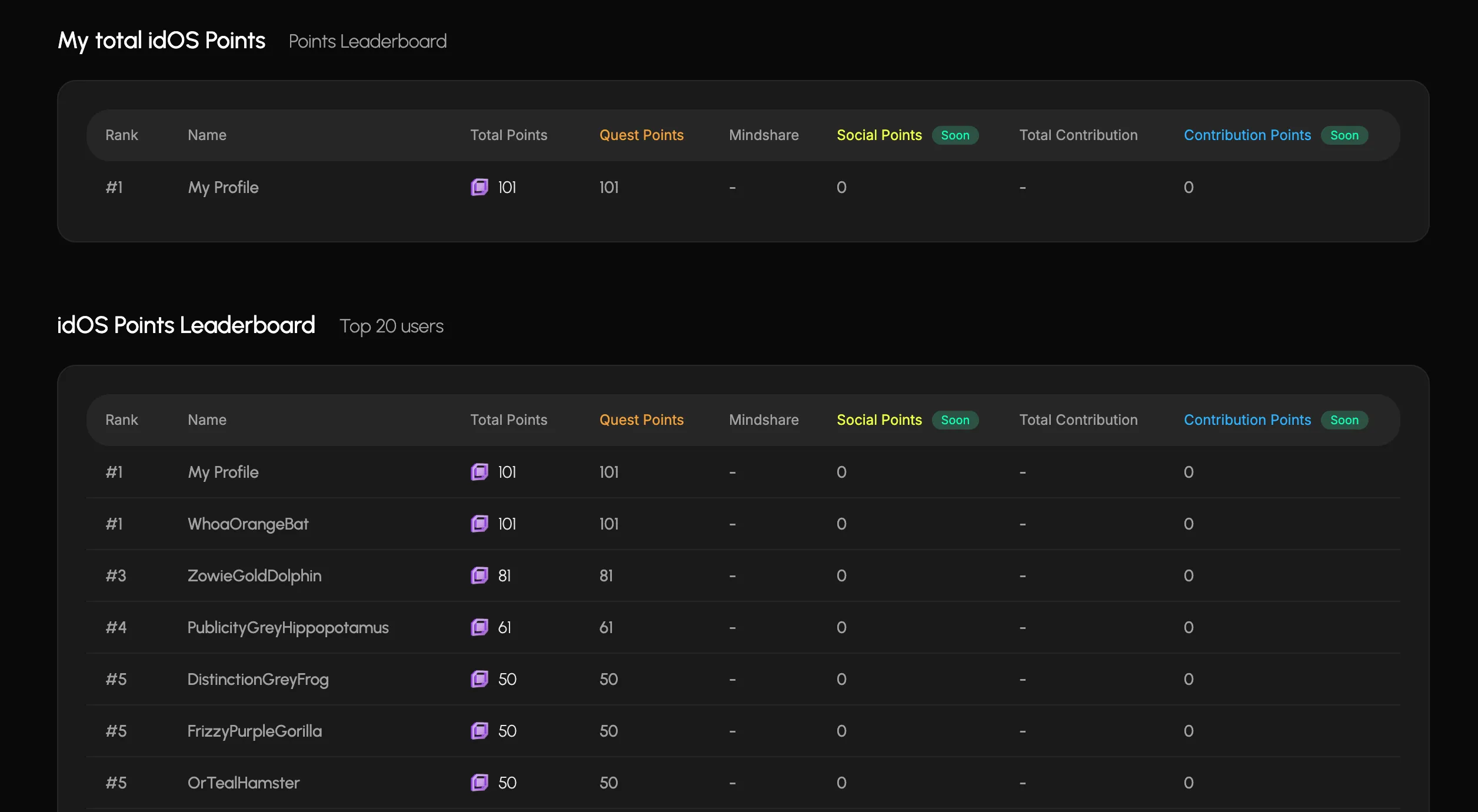Screen dimensions: 1478x812
Task: Open the ZowieGoldDolphin user name
Action: [x=254, y=575]
